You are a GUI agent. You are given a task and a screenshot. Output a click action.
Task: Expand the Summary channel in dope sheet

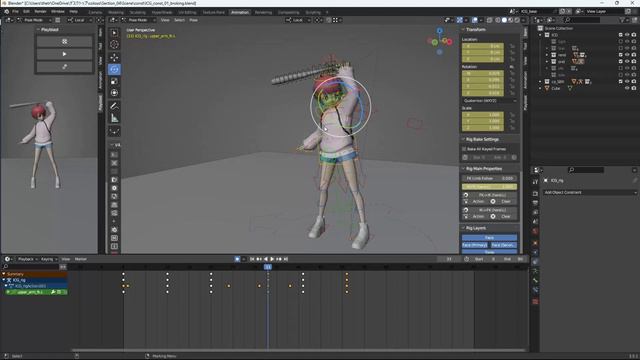coord(4,274)
